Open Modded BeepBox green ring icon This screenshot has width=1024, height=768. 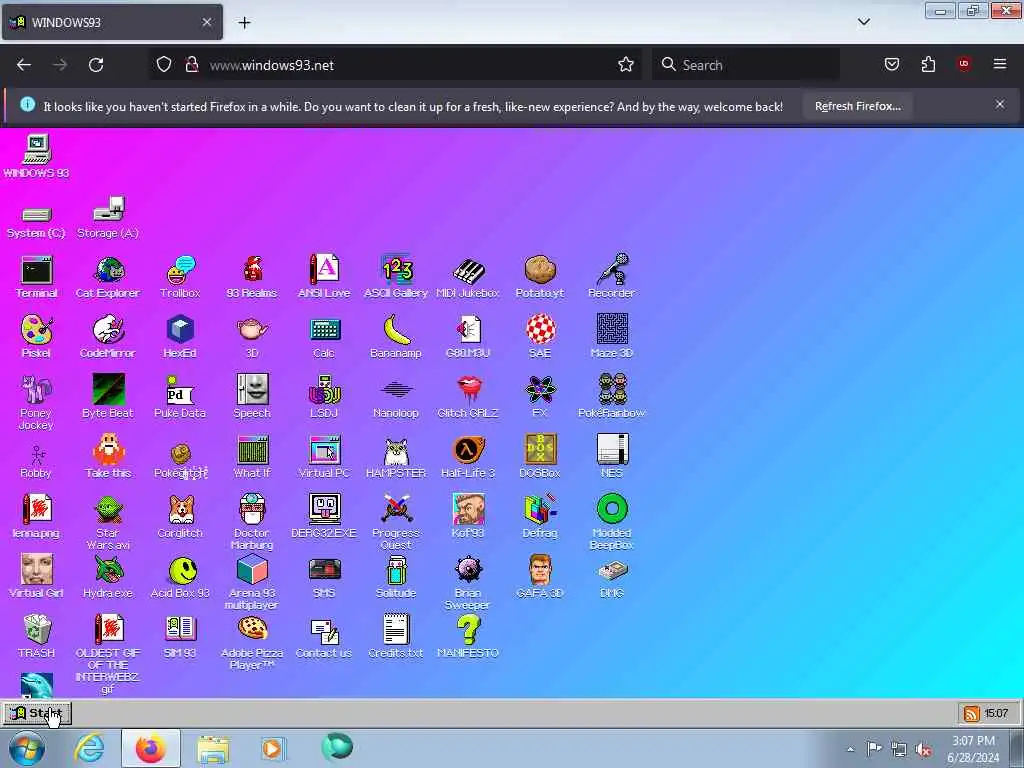tap(612, 521)
